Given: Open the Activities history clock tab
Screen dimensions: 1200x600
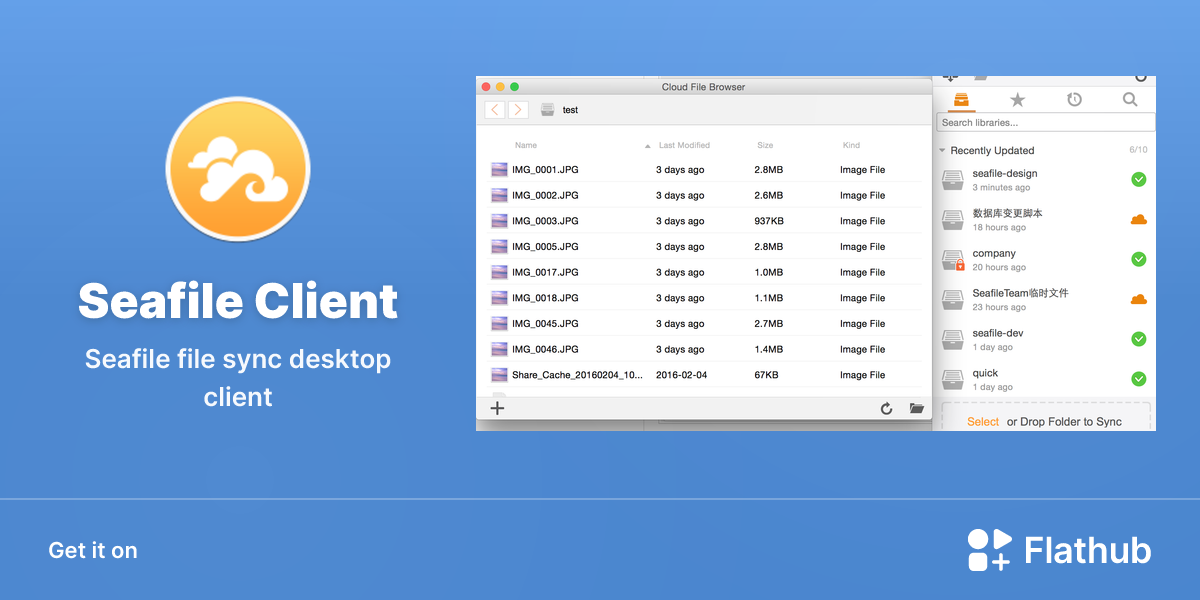Looking at the screenshot, I should (1074, 99).
